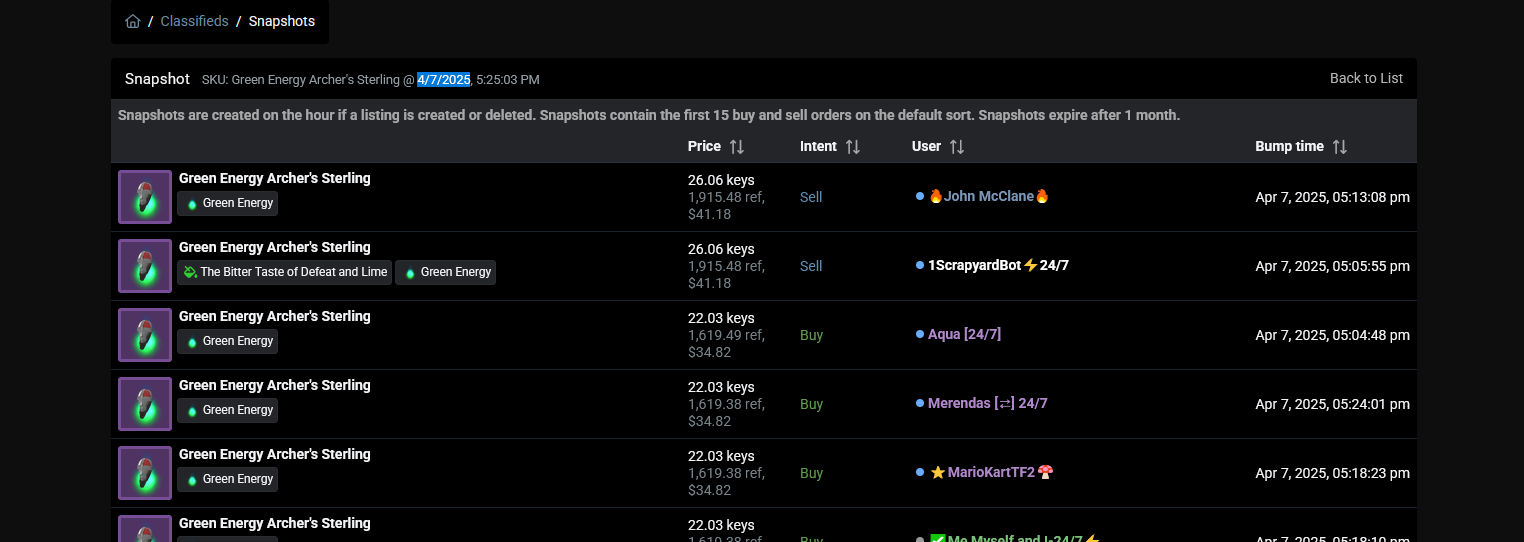Open John McClane's user profile
Image resolution: width=1524 pixels, height=542 pixels.
[x=988, y=197]
